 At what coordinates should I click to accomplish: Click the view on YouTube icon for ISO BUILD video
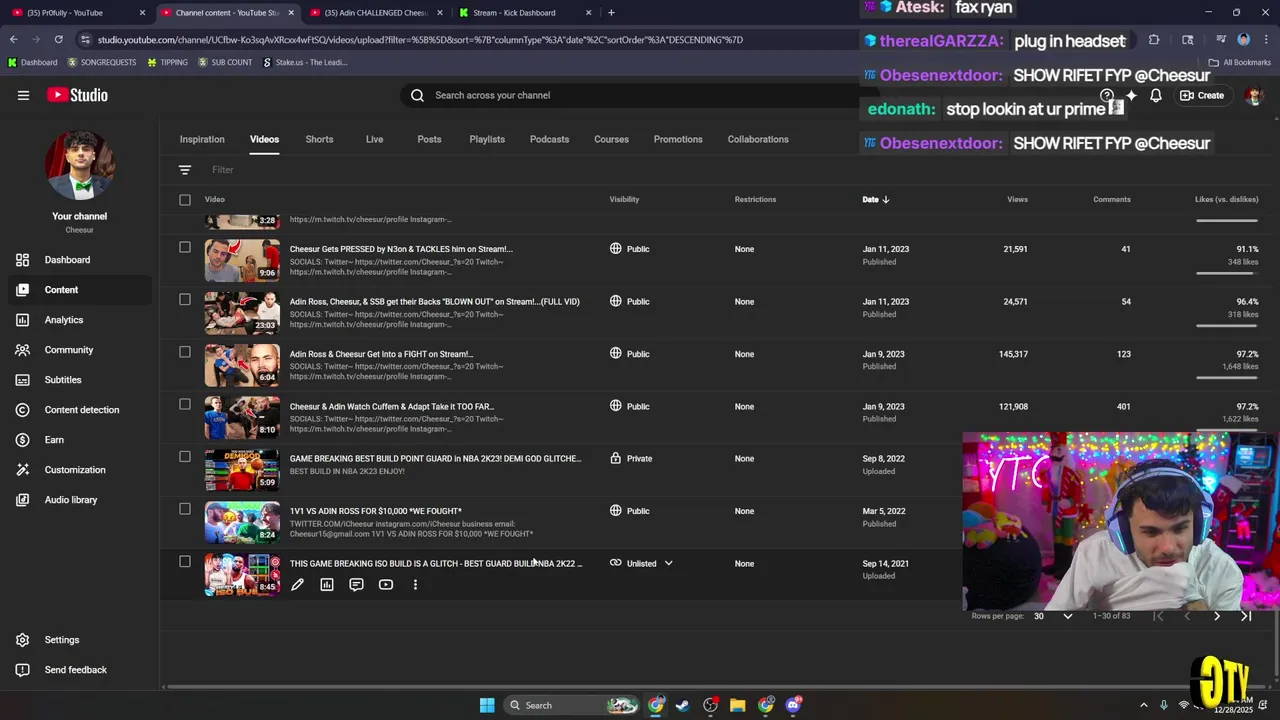click(386, 585)
